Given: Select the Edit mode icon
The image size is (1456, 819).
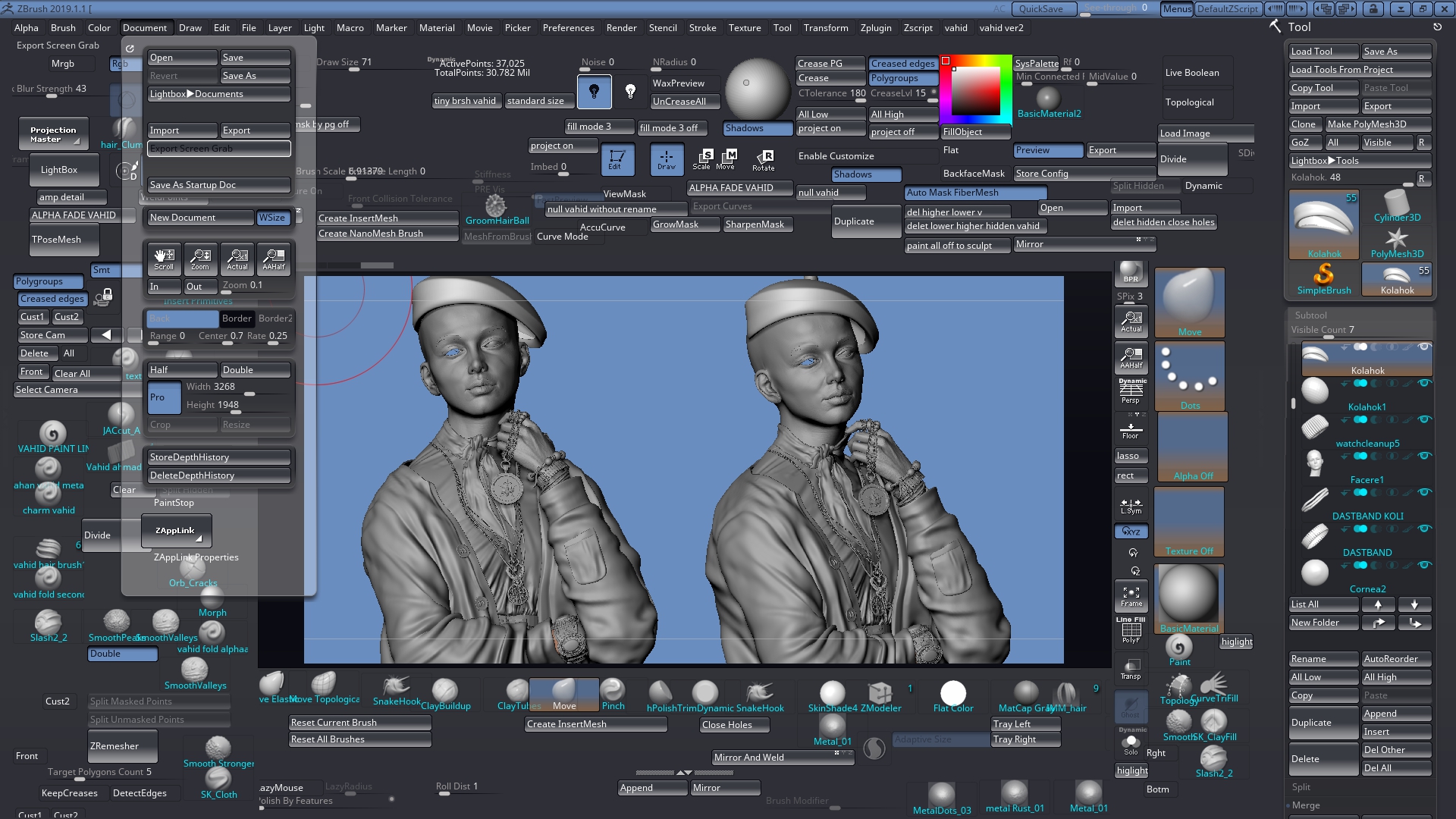Looking at the screenshot, I should (617, 159).
